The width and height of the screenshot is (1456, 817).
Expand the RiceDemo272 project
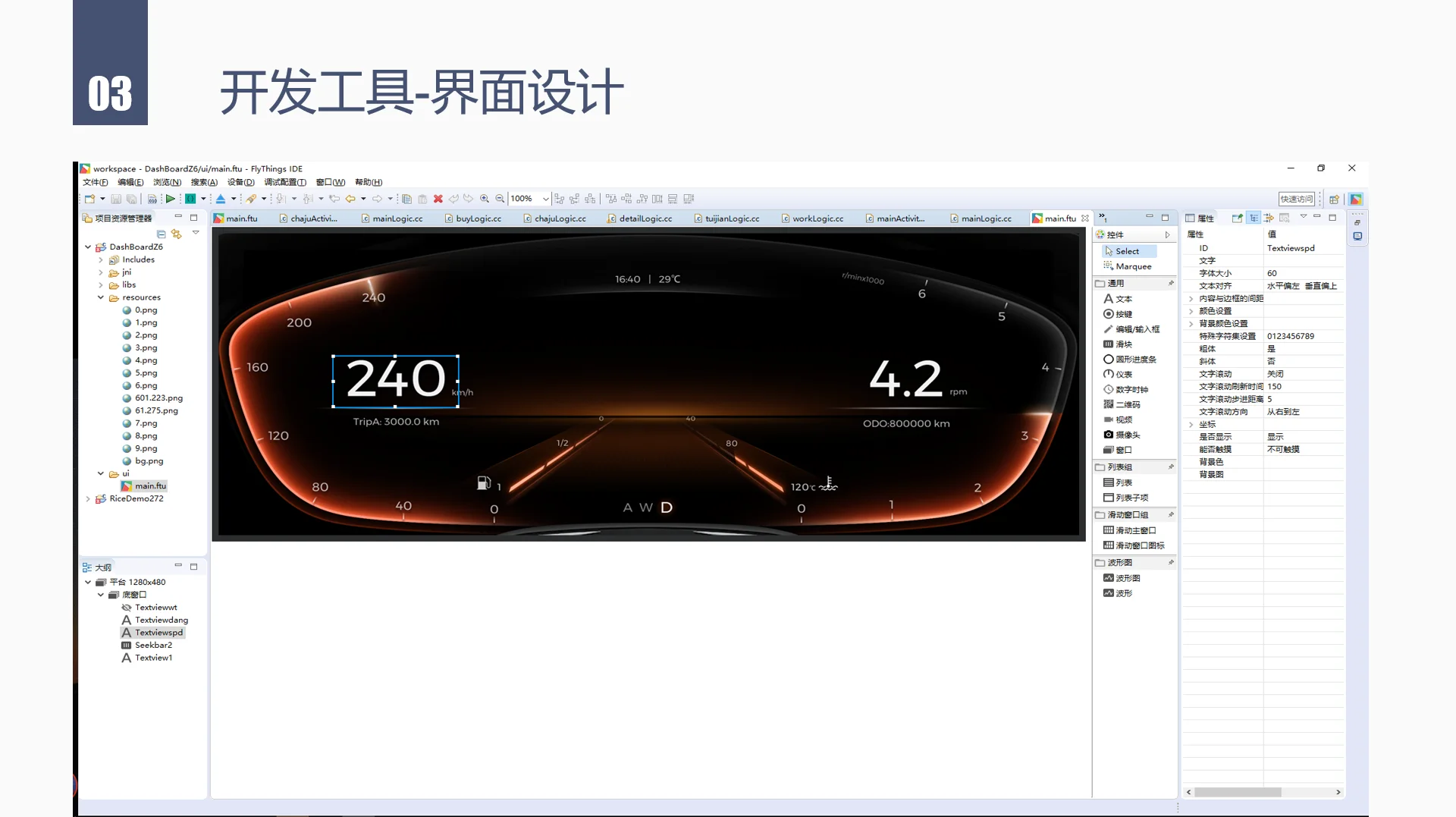pyautogui.click(x=88, y=498)
